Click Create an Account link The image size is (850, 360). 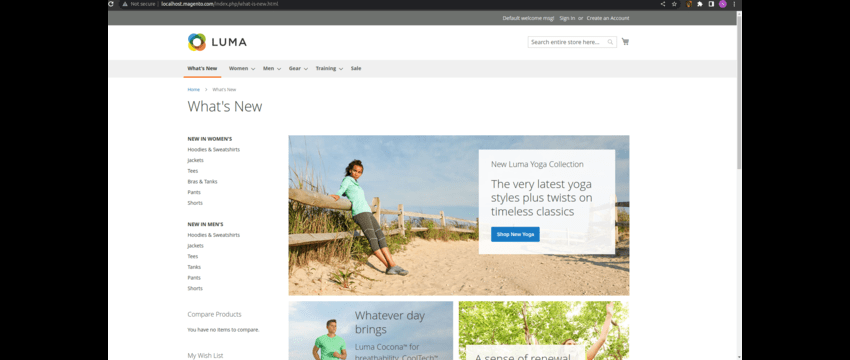tap(608, 18)
